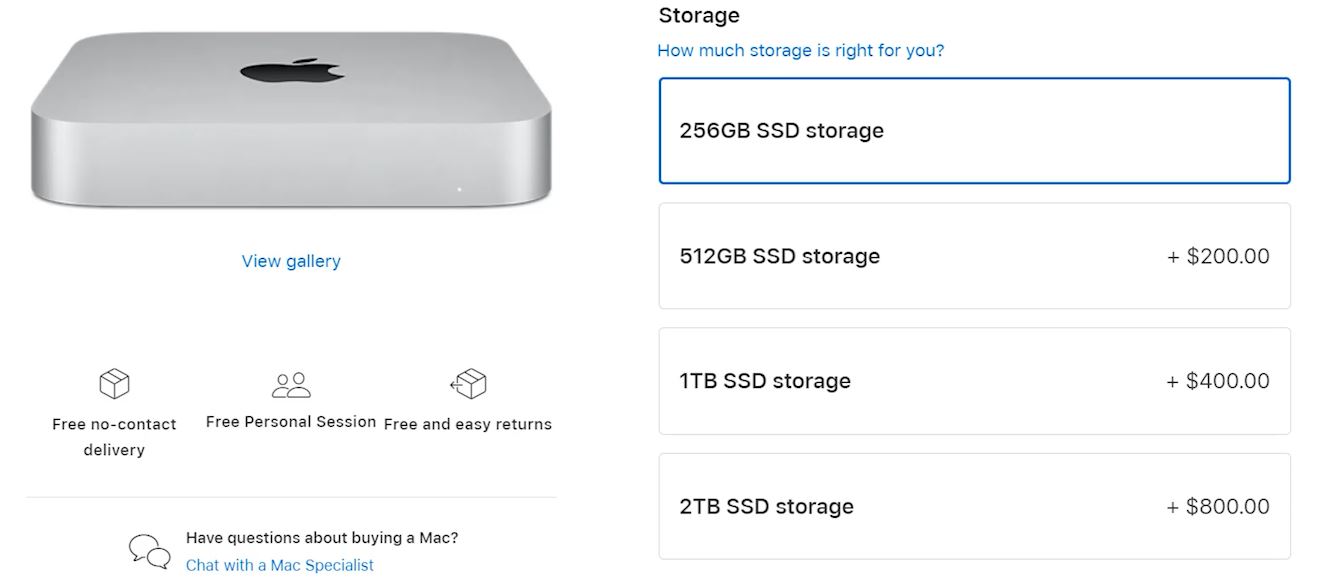Click the chat speech bubbles icon

[149, 550]
